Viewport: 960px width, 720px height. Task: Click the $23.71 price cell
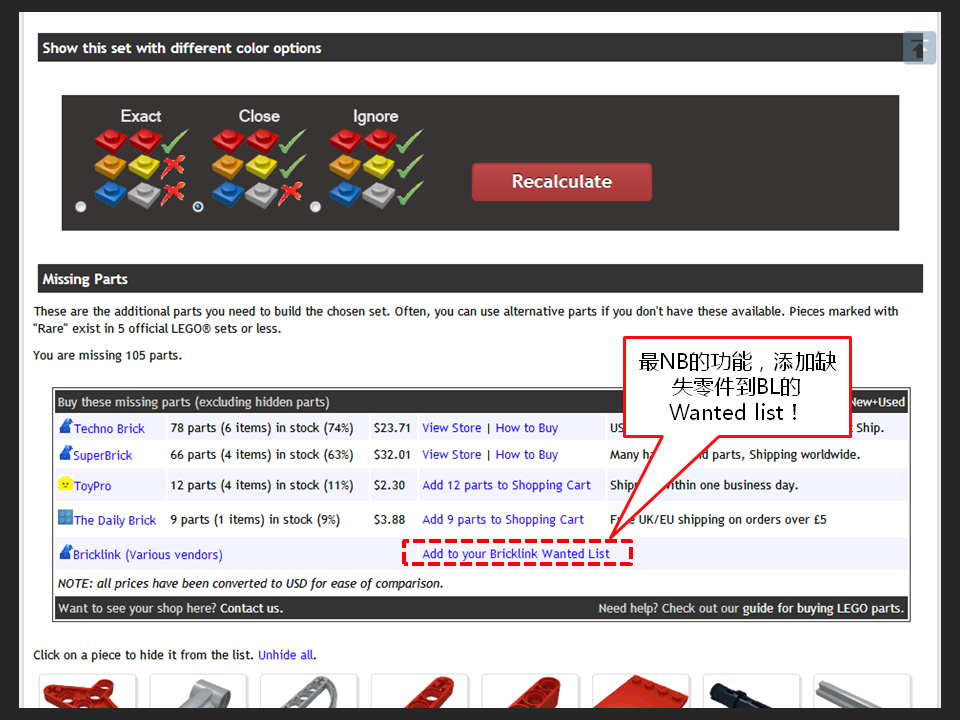tap(392, 428)
